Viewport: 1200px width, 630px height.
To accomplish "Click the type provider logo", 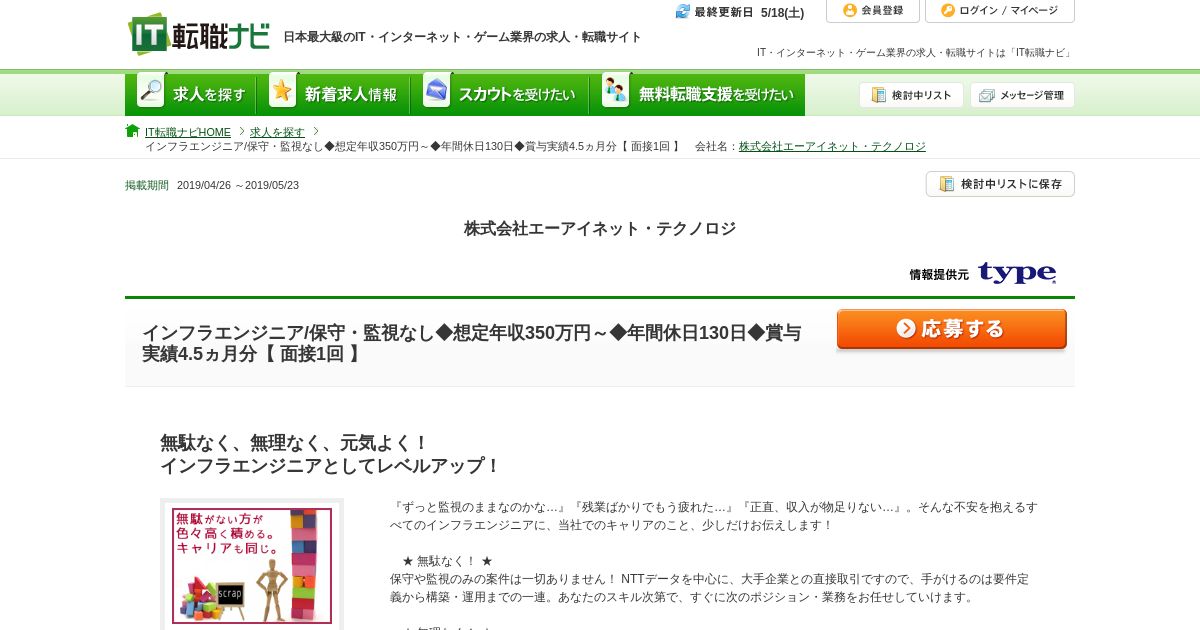I will tap(1017, 273).
